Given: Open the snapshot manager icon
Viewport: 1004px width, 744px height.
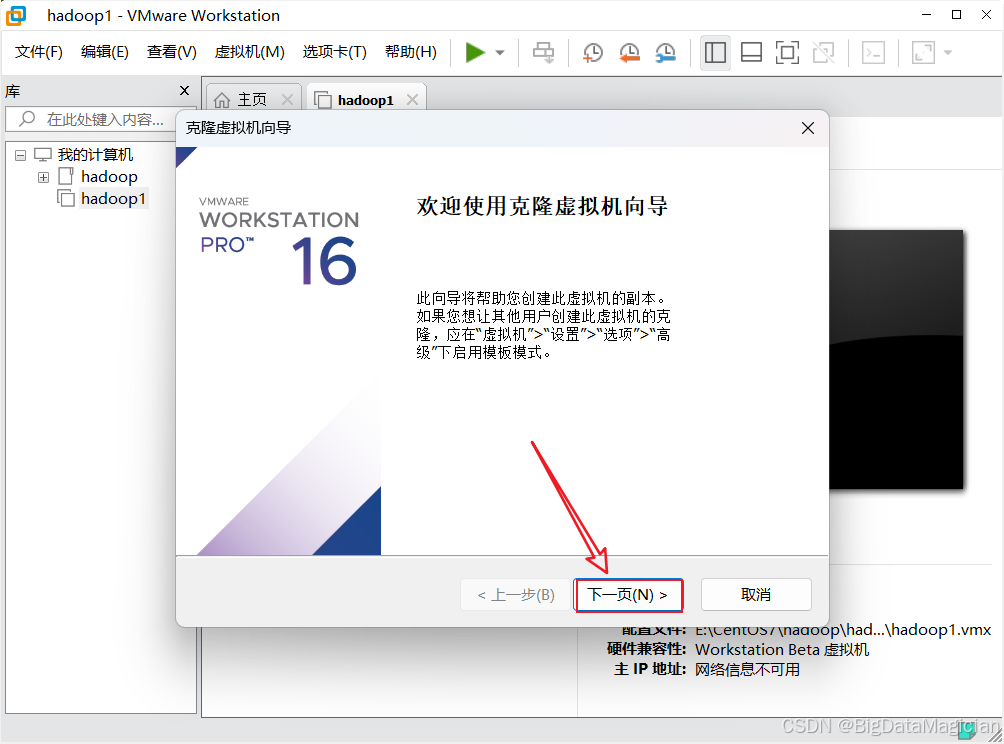Looking at the screenshot, I should coord(666,53).
